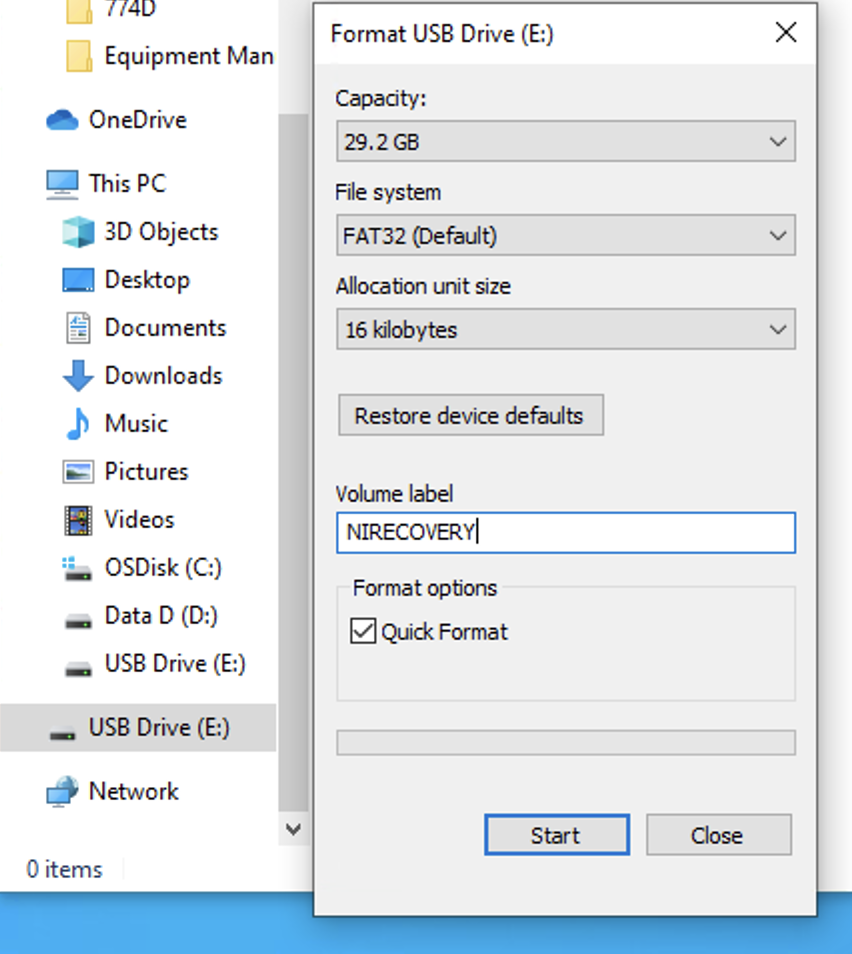Close the Format USB Drive dialog
Screen dimensions: 852x954
(786, 33)
